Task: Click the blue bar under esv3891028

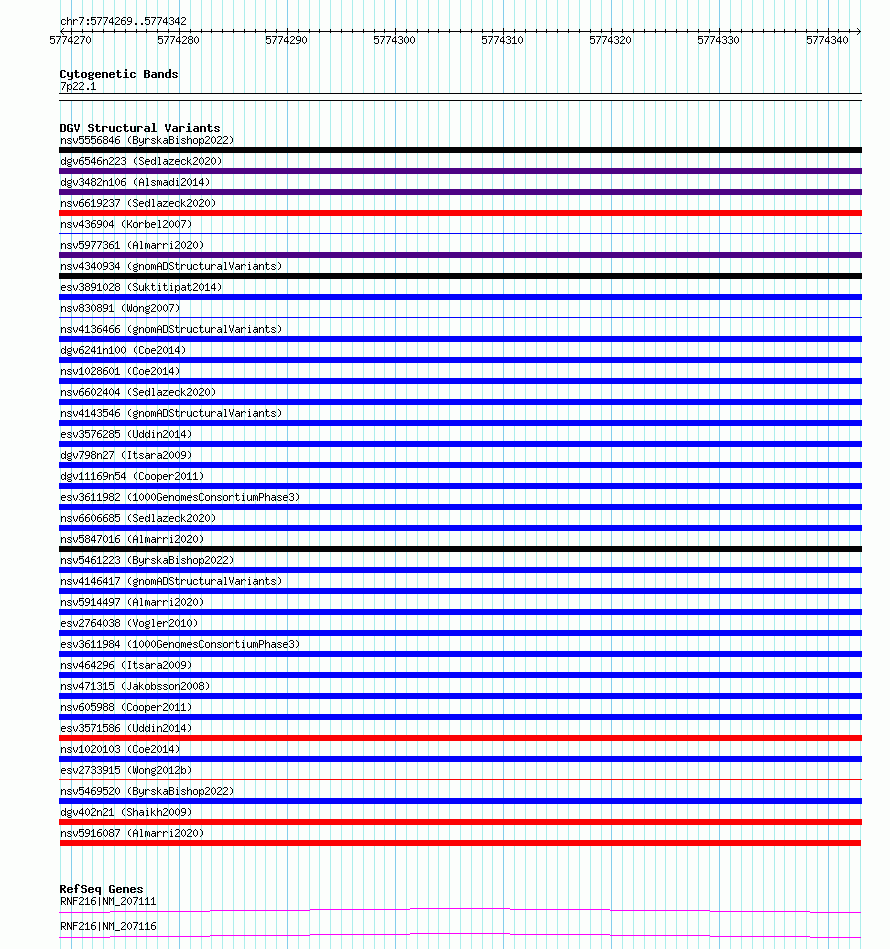Action: (460, 297)
